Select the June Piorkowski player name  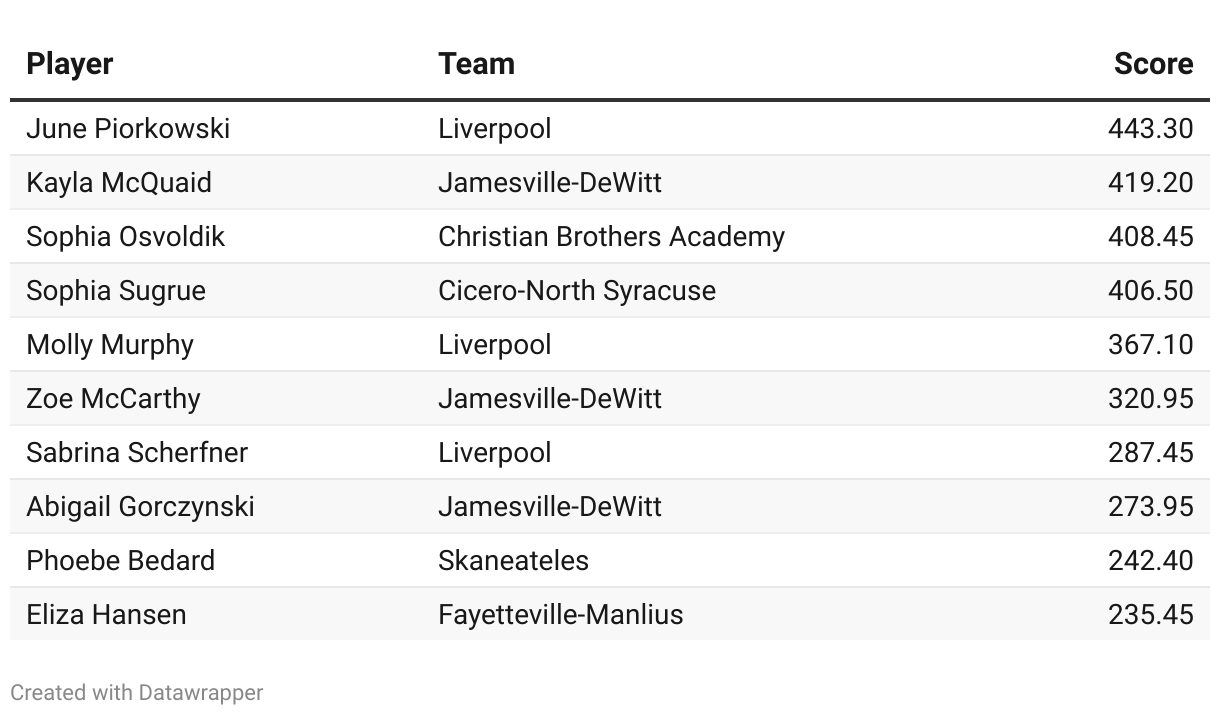[x=128, y=129]
